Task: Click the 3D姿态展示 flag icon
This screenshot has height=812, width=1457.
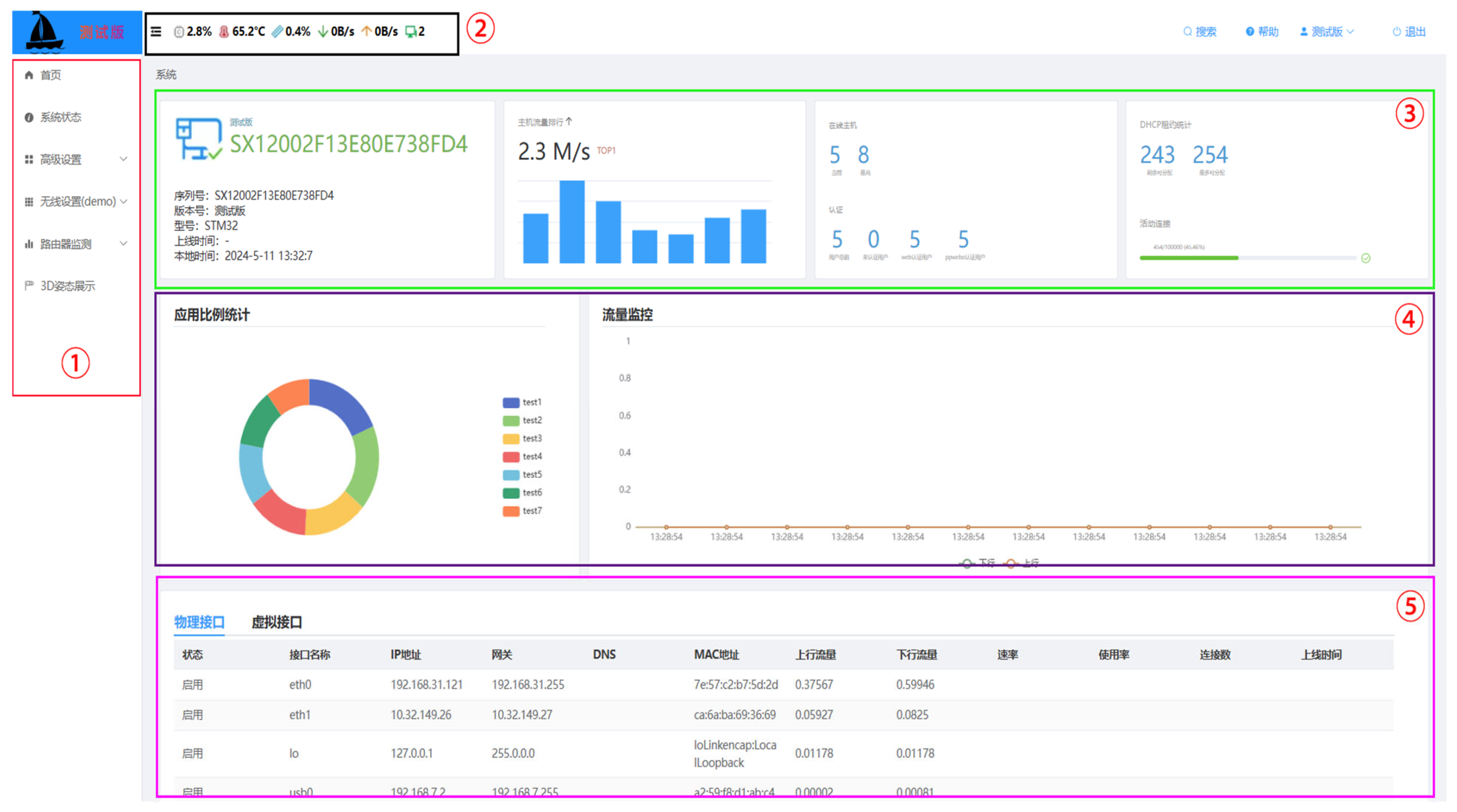Action: pyautogui.click(x=29, y=286)
